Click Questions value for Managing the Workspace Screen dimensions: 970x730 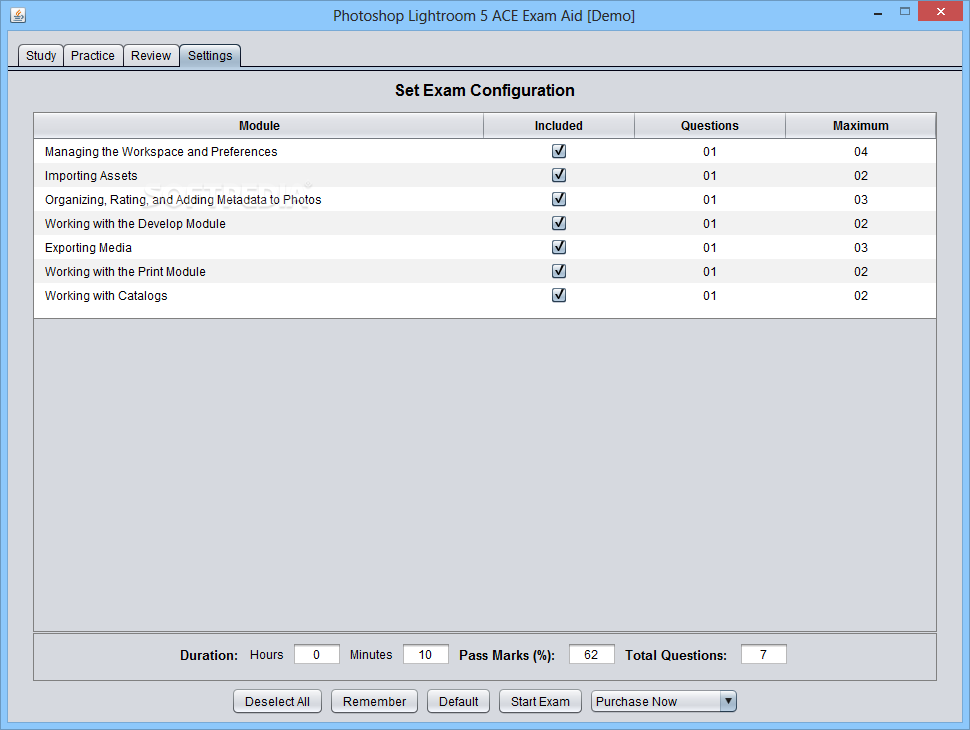click(710, 152)
